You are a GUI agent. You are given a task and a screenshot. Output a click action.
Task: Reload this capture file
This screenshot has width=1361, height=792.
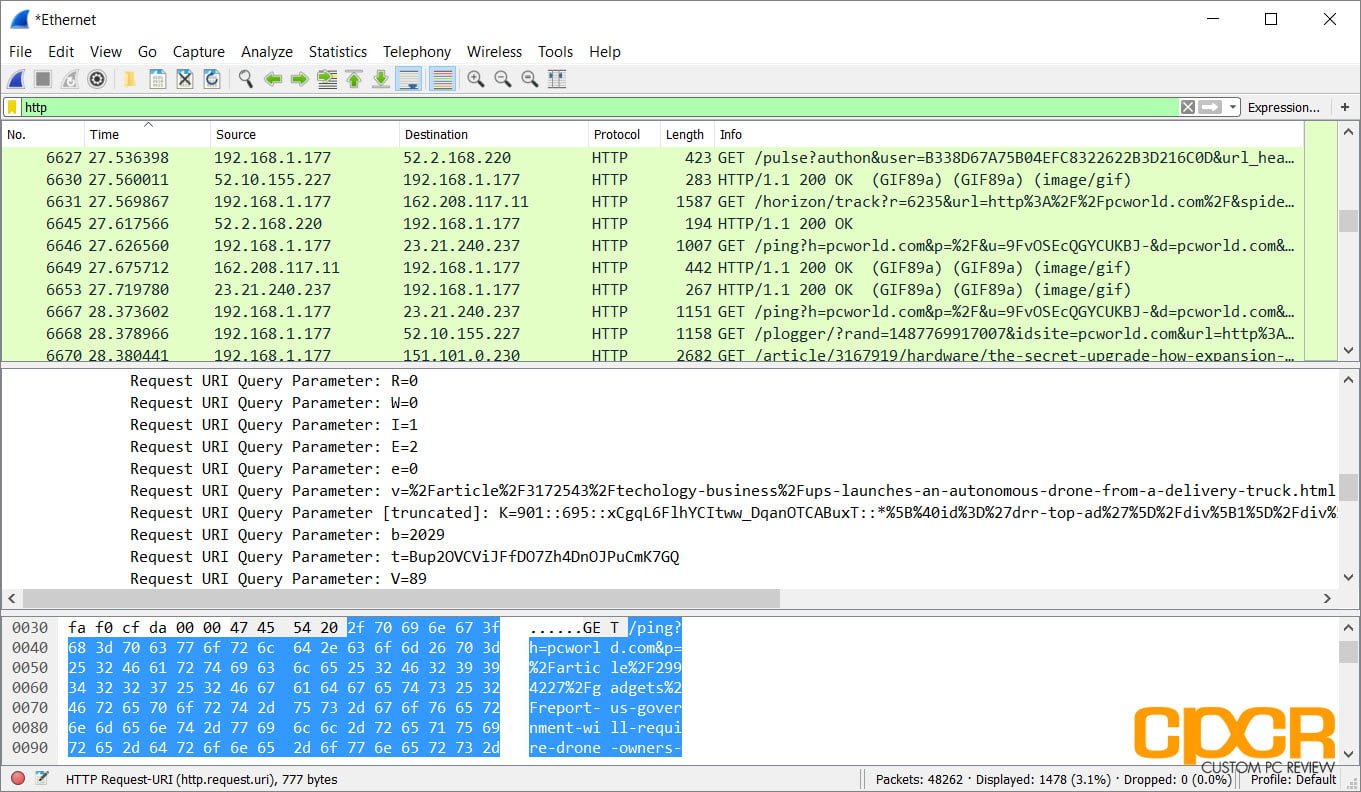click(x=212, y=78)
